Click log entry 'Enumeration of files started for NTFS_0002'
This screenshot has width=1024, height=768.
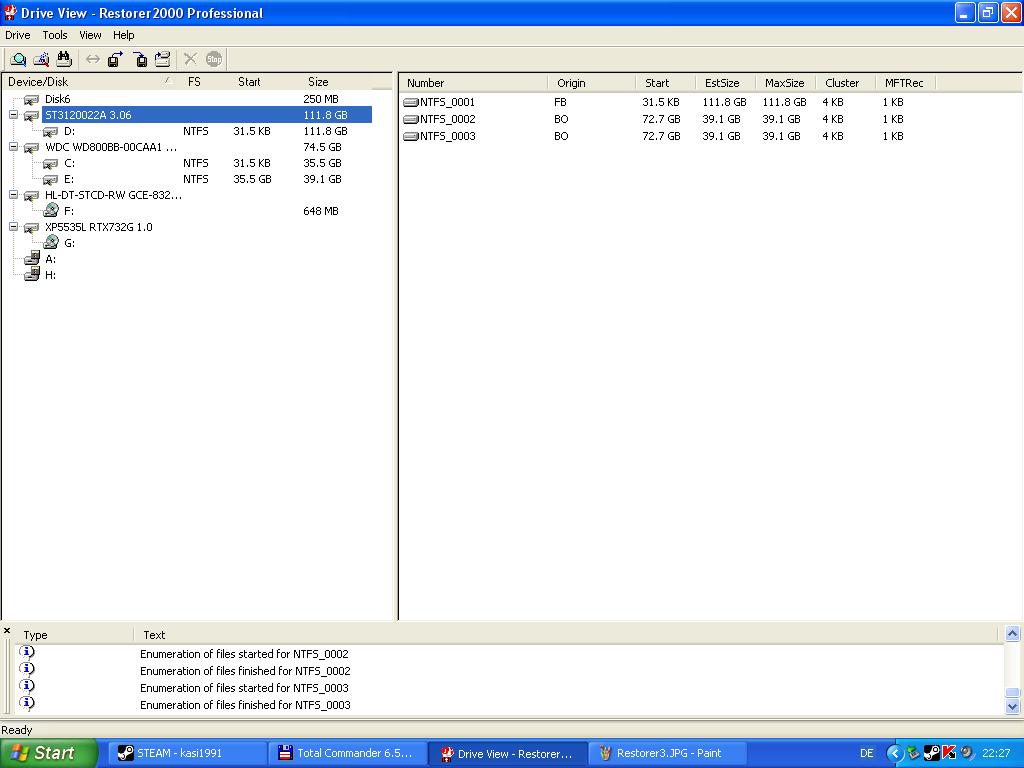click(244, 654)
